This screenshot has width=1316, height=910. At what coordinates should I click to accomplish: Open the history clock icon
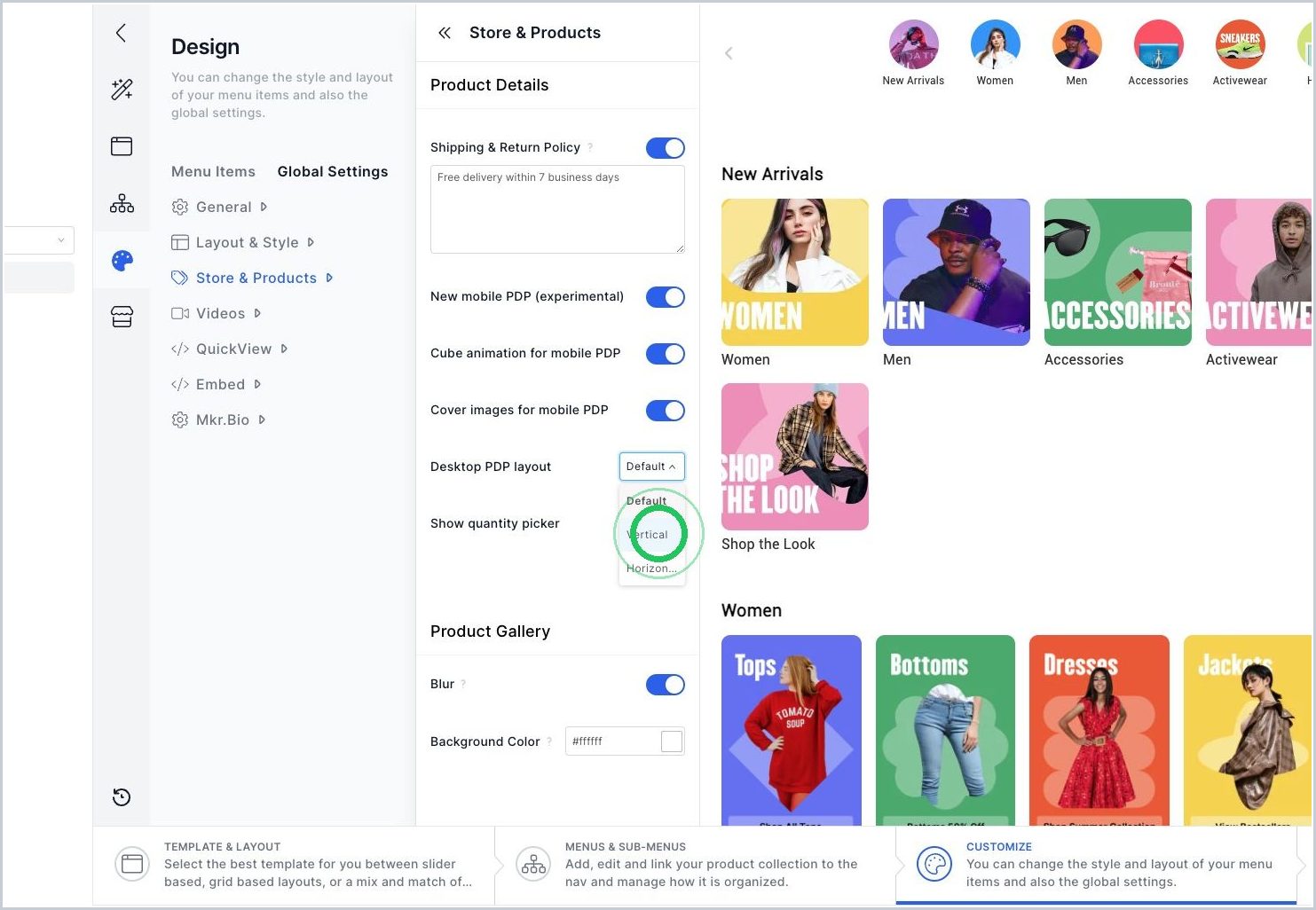tap(122, 796)
